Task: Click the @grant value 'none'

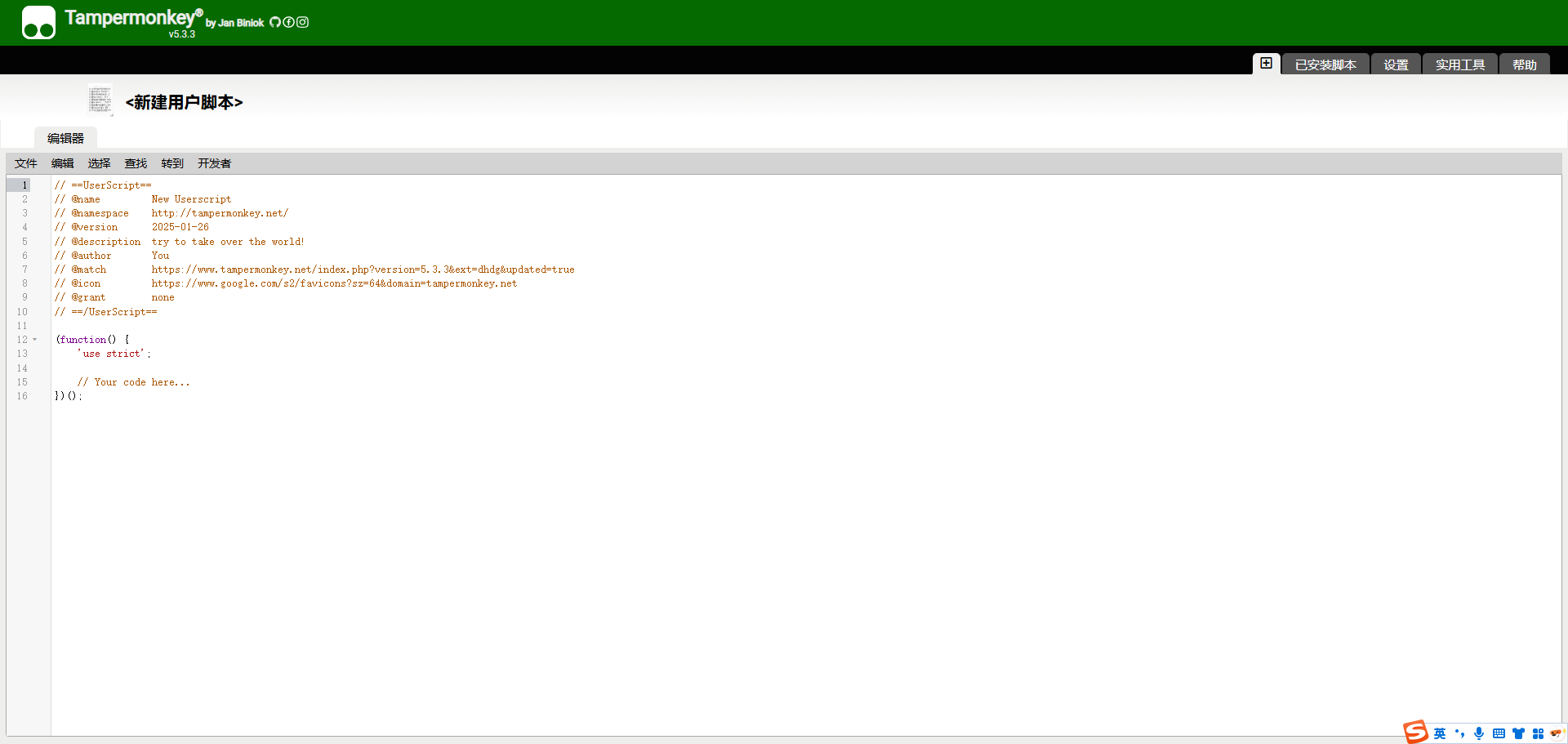Action: point(163,297)
